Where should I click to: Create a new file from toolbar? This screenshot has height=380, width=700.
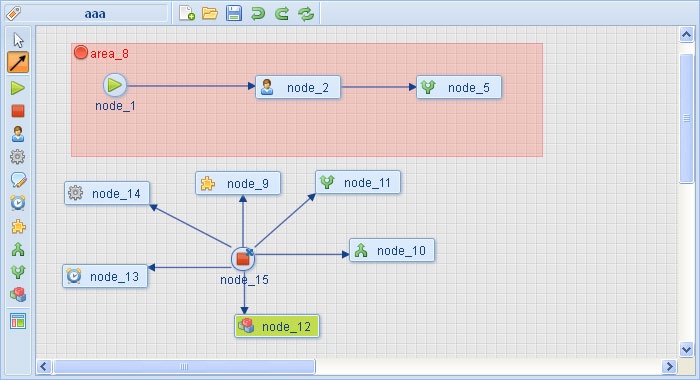(187, 13)
